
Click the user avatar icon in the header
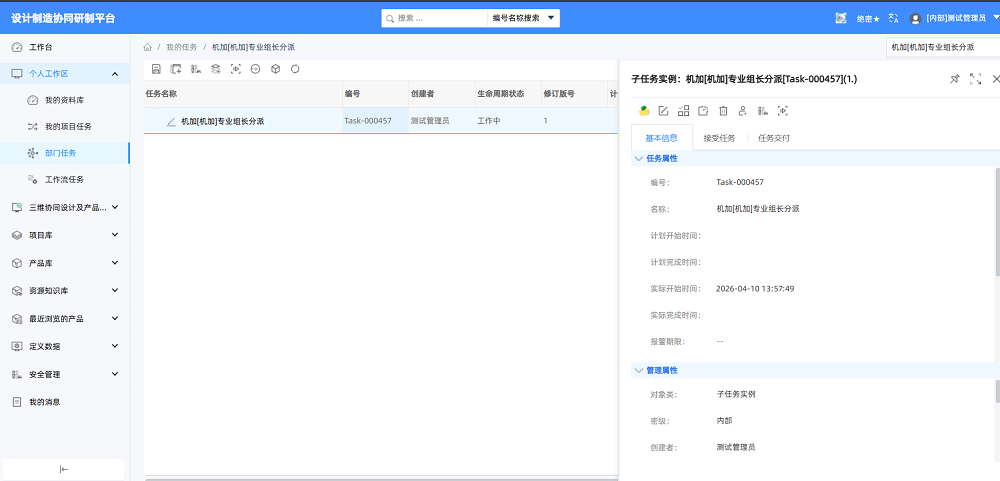pyautogui.click(x=916, y=18)
